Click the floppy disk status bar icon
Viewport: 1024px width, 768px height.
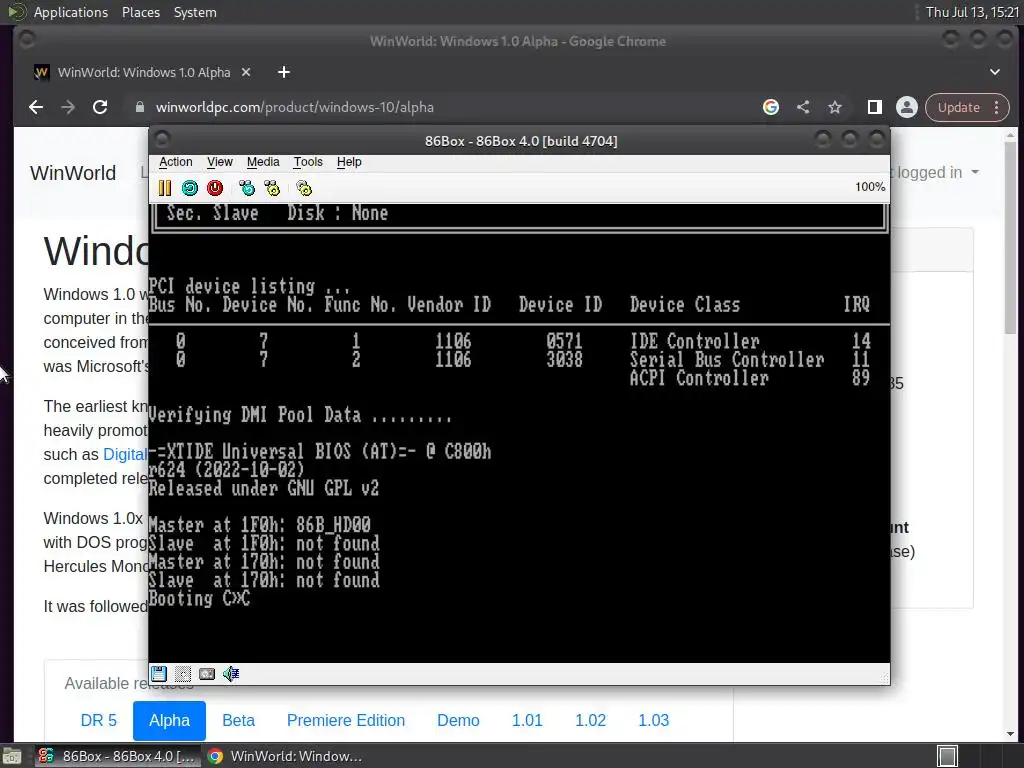pyautogui.click(x=159, y=673)
